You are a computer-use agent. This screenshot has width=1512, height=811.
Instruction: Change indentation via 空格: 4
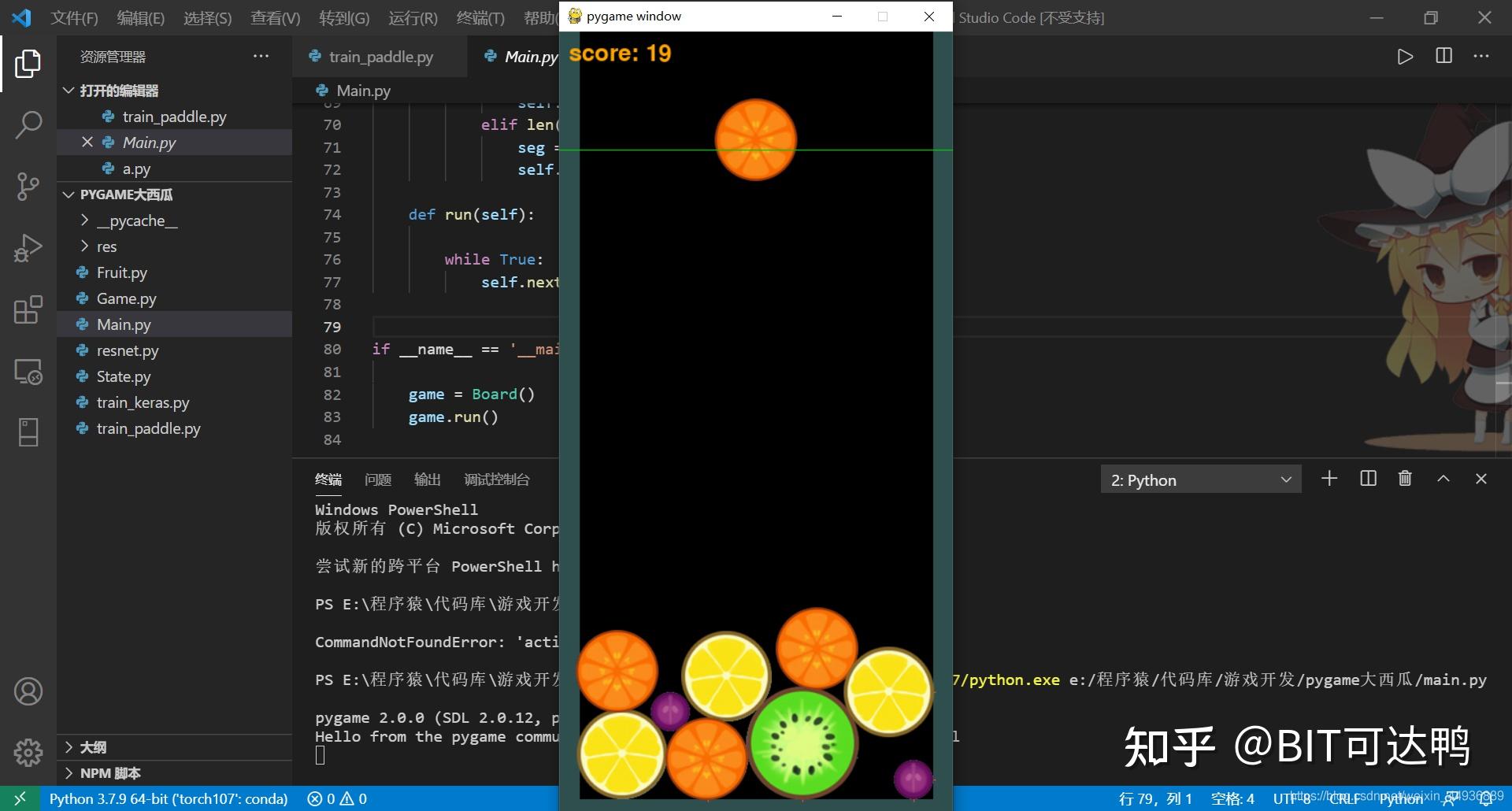[1232, 798]
